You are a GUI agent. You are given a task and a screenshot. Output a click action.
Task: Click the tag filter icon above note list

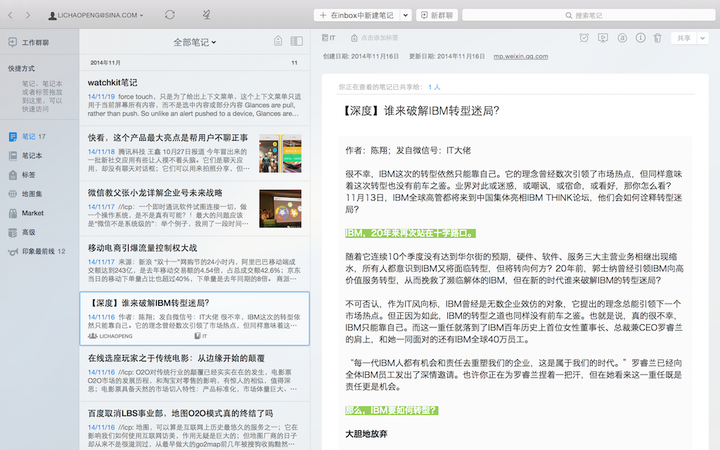(x=278, y=41)
